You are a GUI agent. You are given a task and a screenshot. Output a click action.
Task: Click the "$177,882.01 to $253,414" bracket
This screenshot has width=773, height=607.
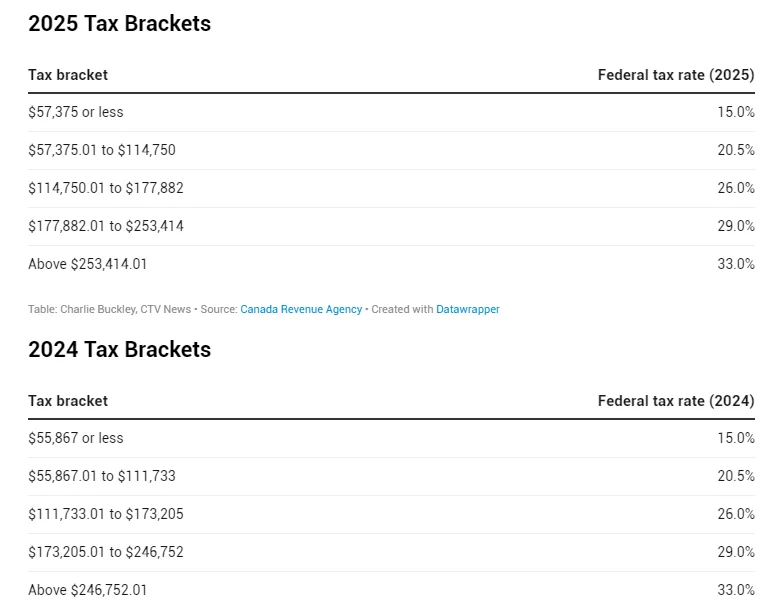(x=106, y=227)
